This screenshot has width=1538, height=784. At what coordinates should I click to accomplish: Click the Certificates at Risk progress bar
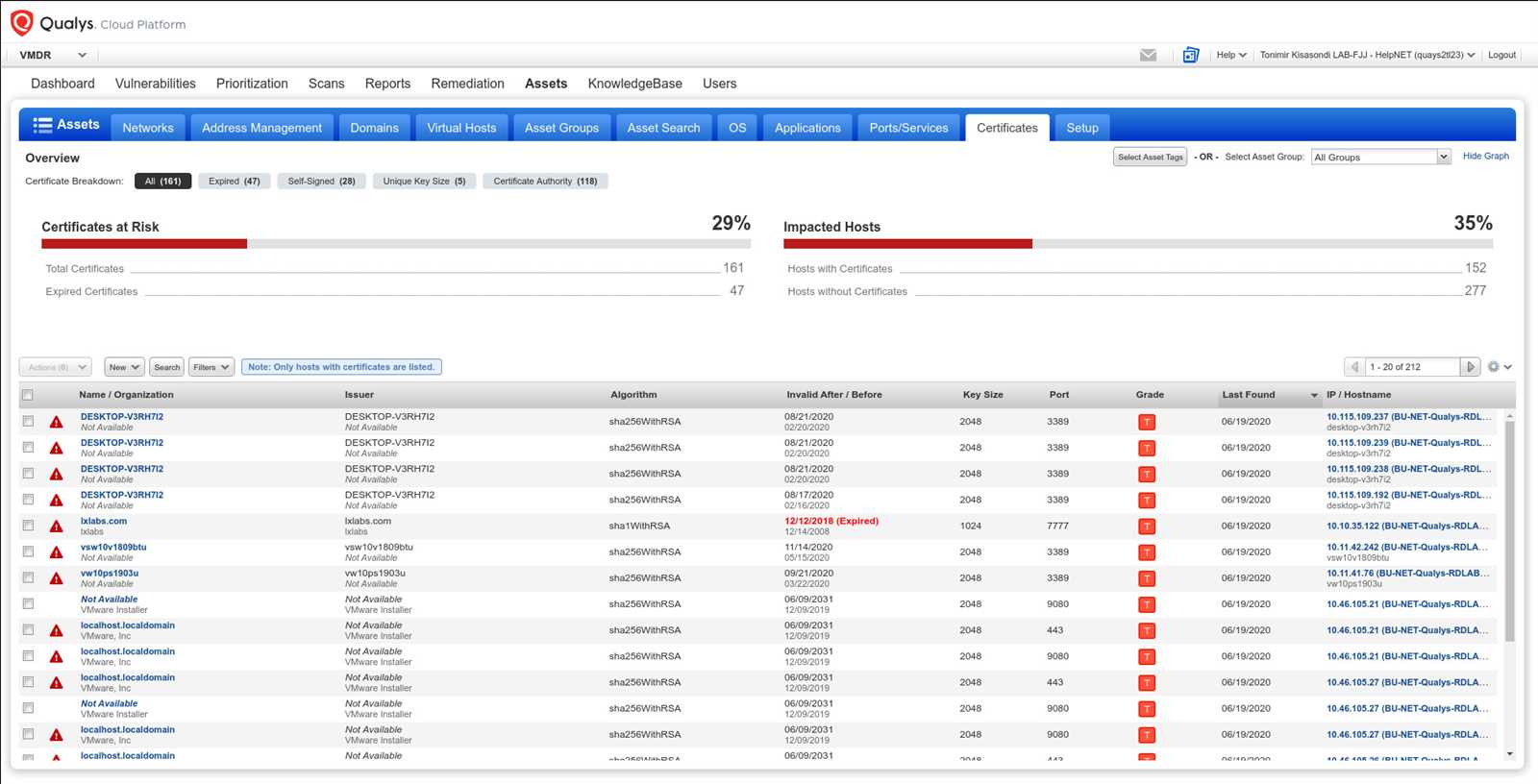(396, 244)
